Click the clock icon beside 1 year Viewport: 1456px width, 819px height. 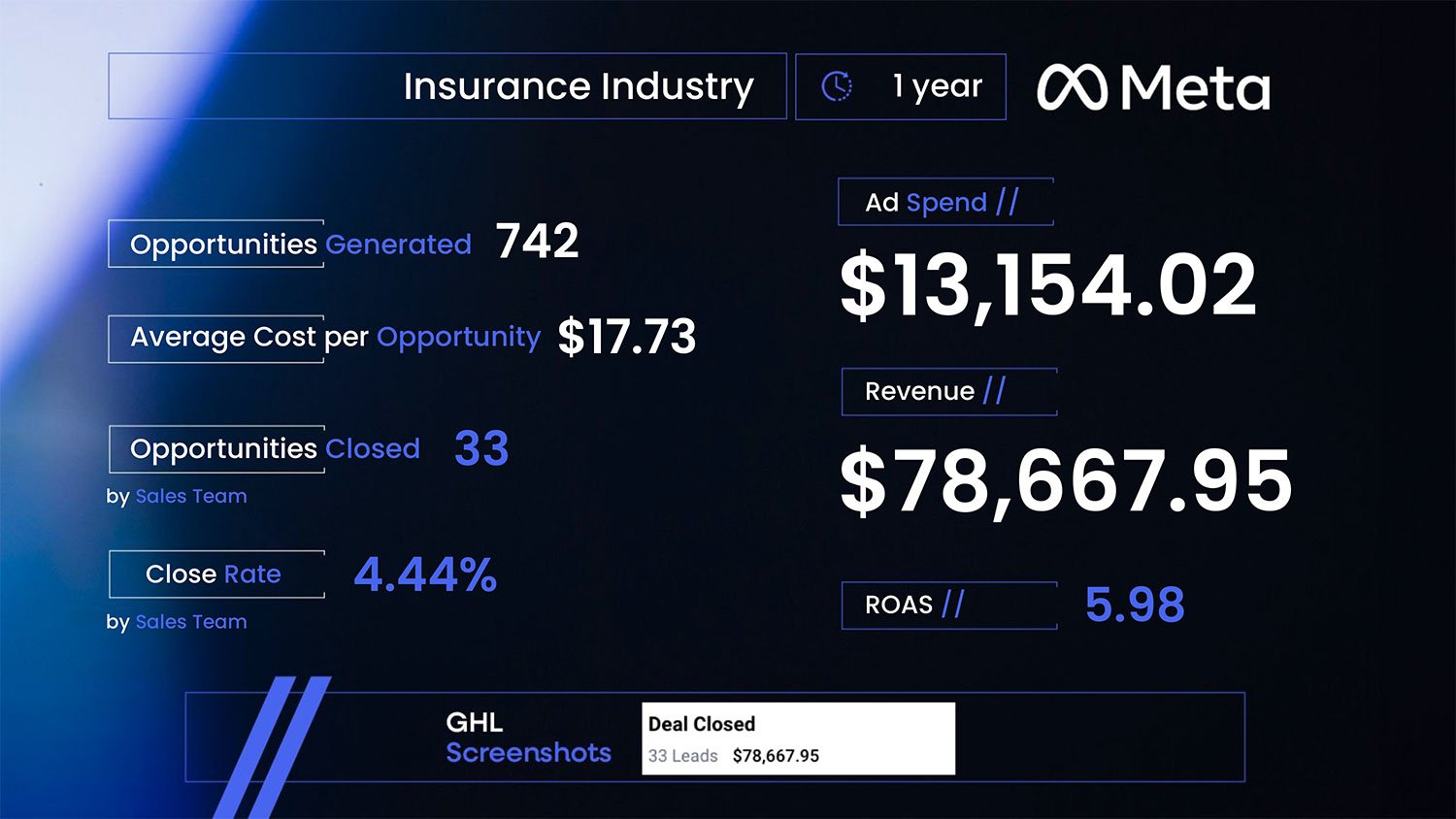coord(837,86)
